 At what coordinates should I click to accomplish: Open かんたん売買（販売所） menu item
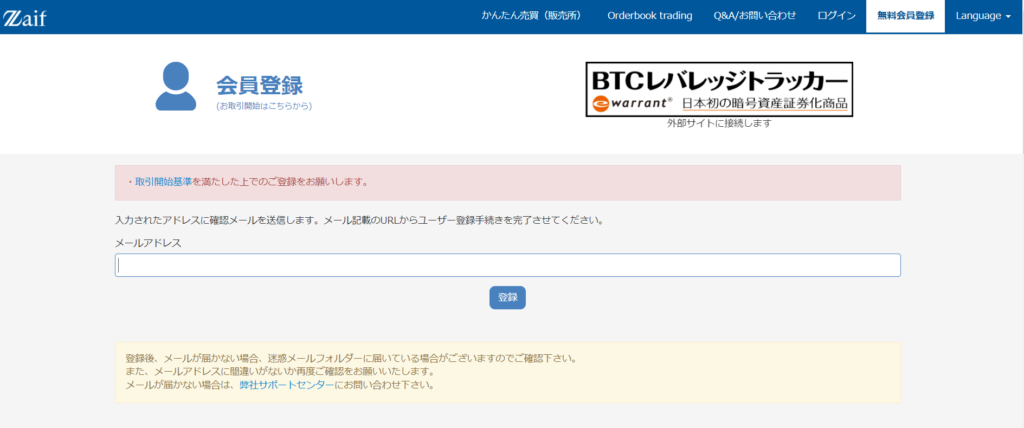coord(532,16)
